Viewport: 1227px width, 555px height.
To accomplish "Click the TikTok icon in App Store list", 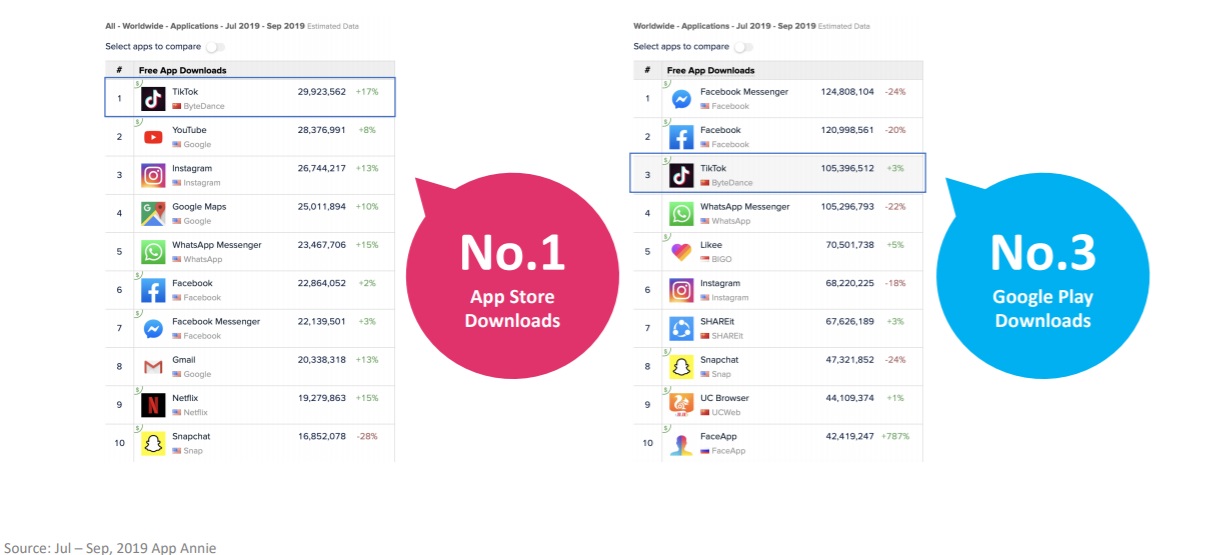I will click(x=153, y=98).
